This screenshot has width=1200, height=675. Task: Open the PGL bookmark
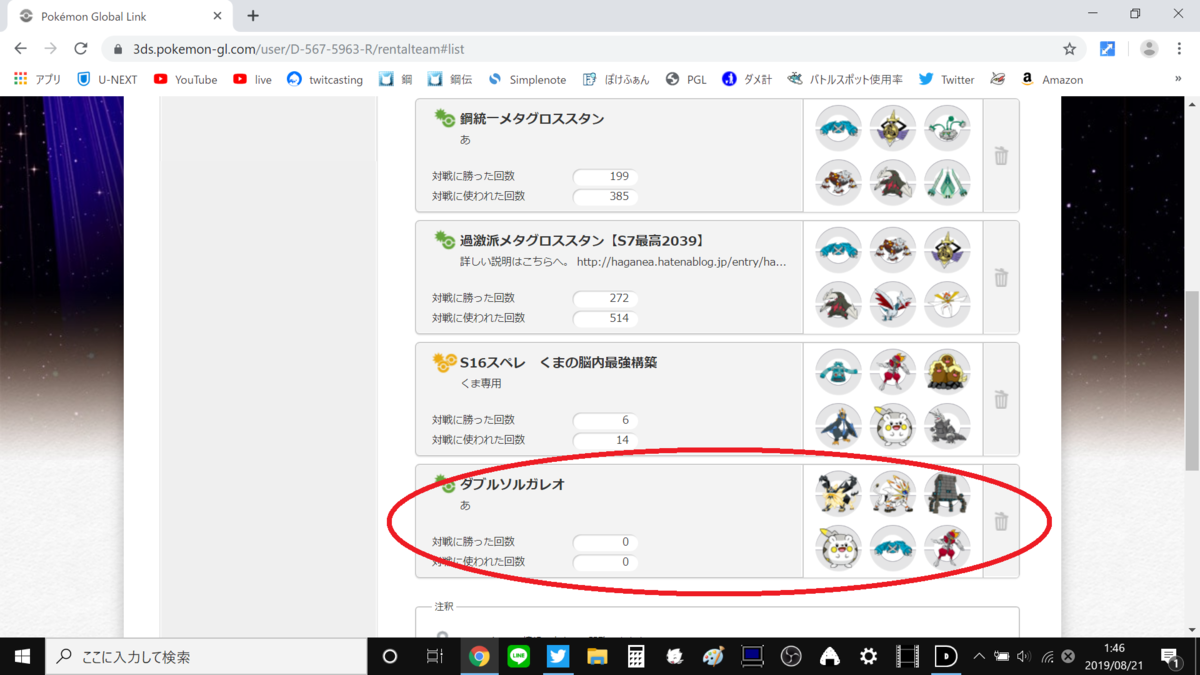[x=685, y=79]
